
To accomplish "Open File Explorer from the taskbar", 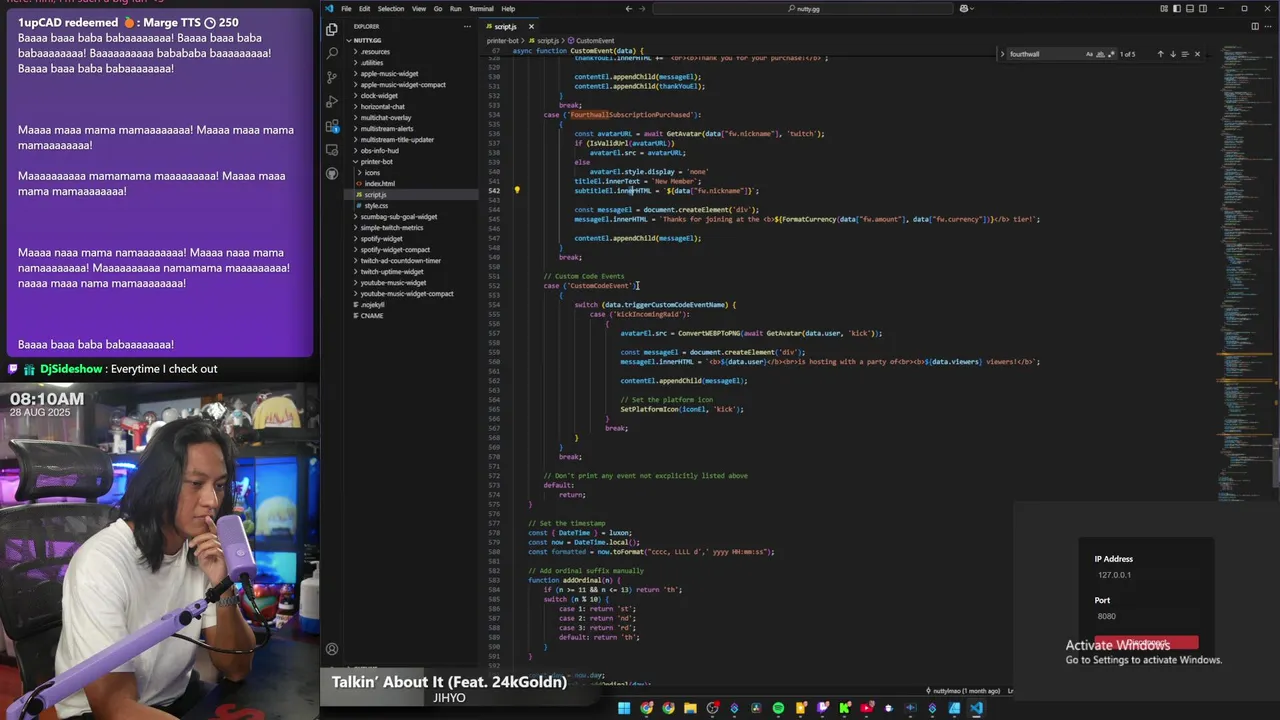I will click(690, 708).
